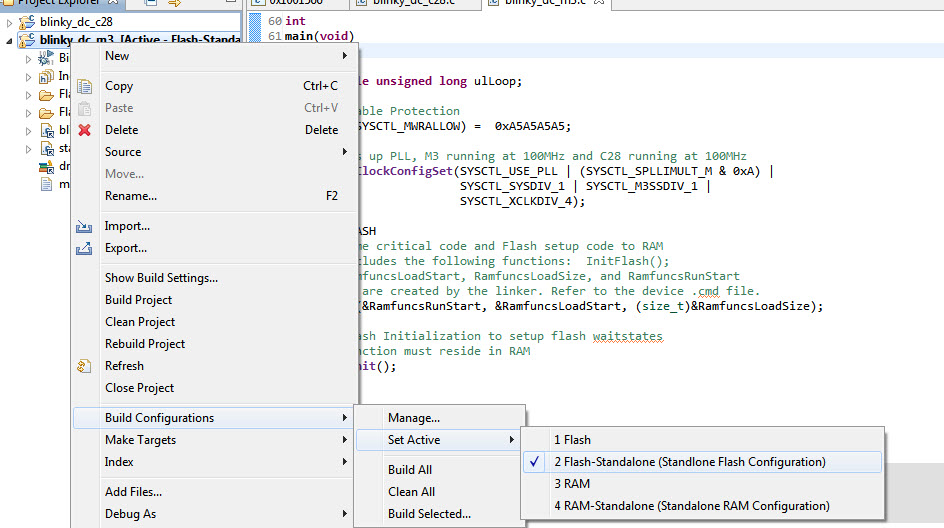This screenshot has height=528, width=944.
Task: Choose Delete from context menu
Action: point(213,130)
